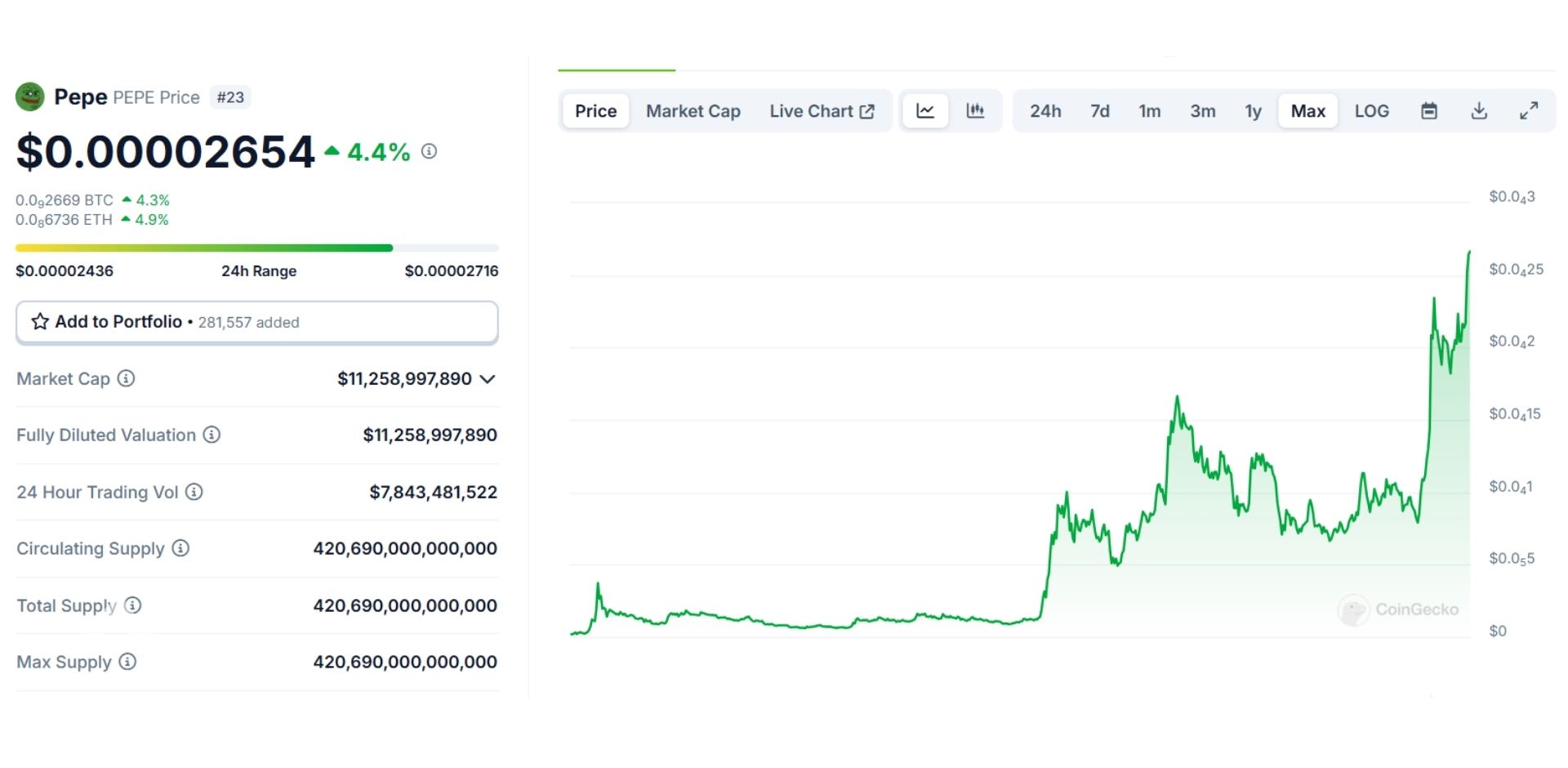Viewport: 1568px width, 768px height.
Task: Download chart data icon
Action: (x=1479, y=111)
